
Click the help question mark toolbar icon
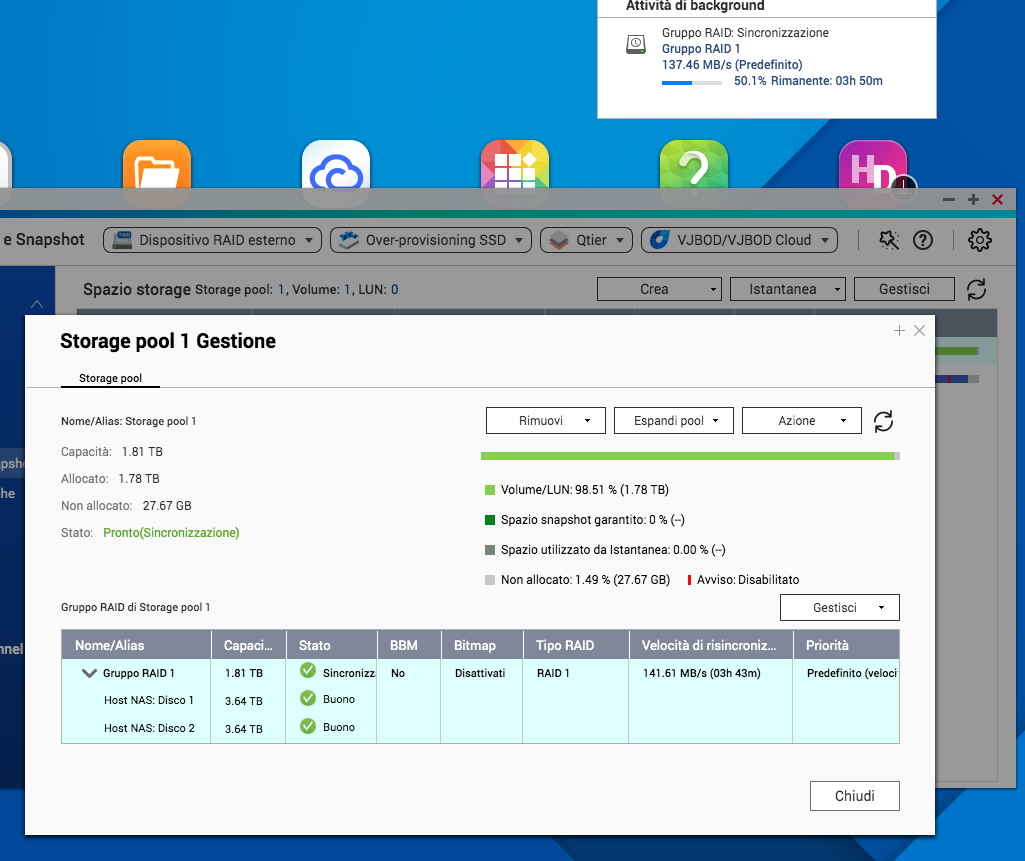point(923,240)
